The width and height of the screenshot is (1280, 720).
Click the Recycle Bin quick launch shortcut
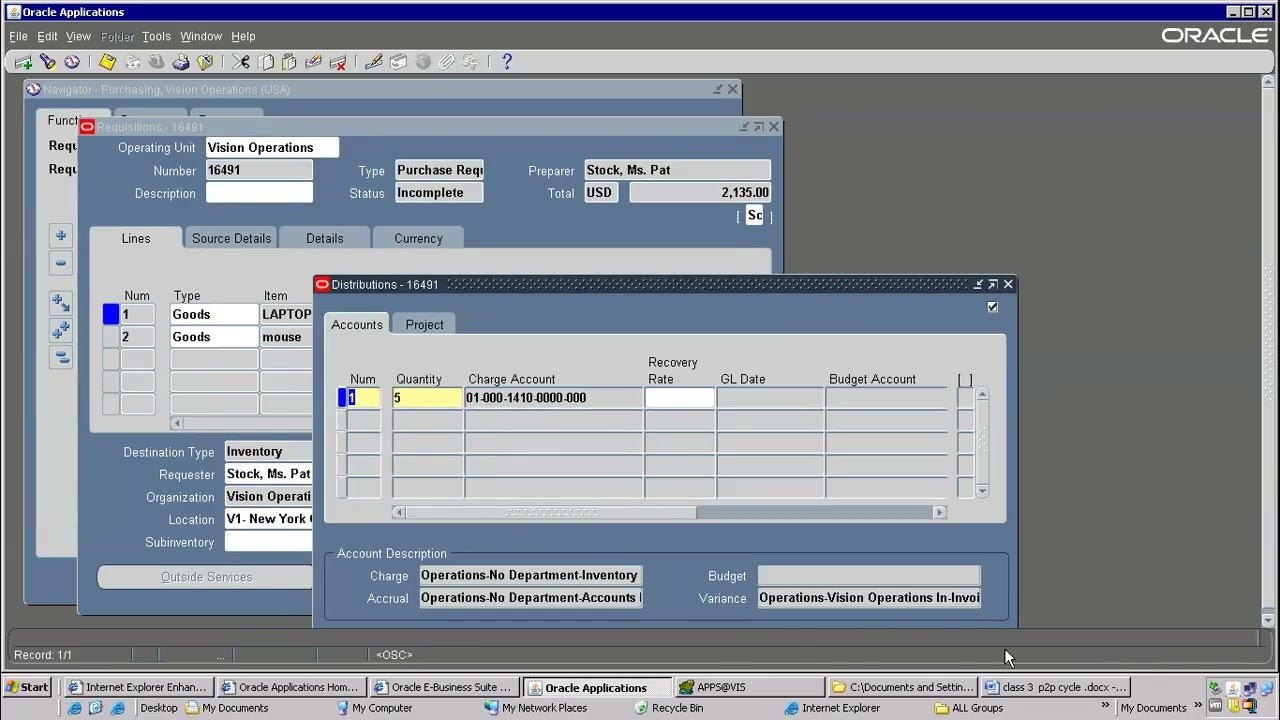(669, 708)
